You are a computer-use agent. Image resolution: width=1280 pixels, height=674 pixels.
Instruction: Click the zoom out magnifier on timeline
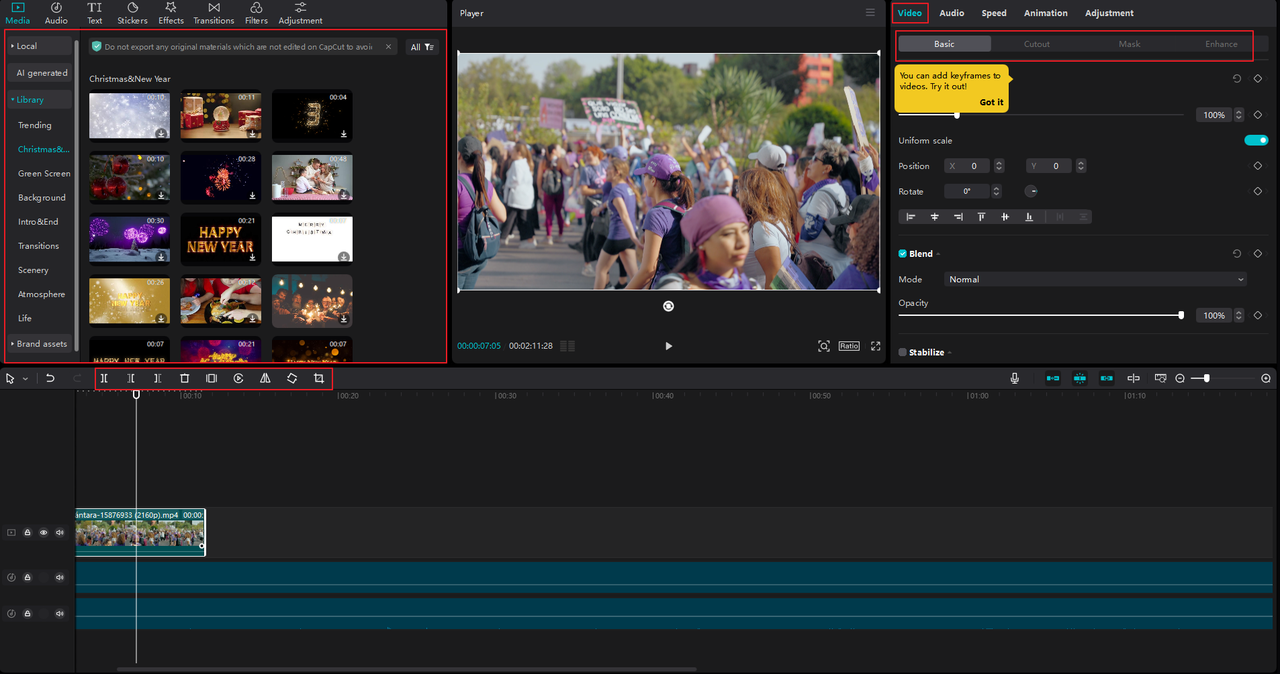[1180, 378]
